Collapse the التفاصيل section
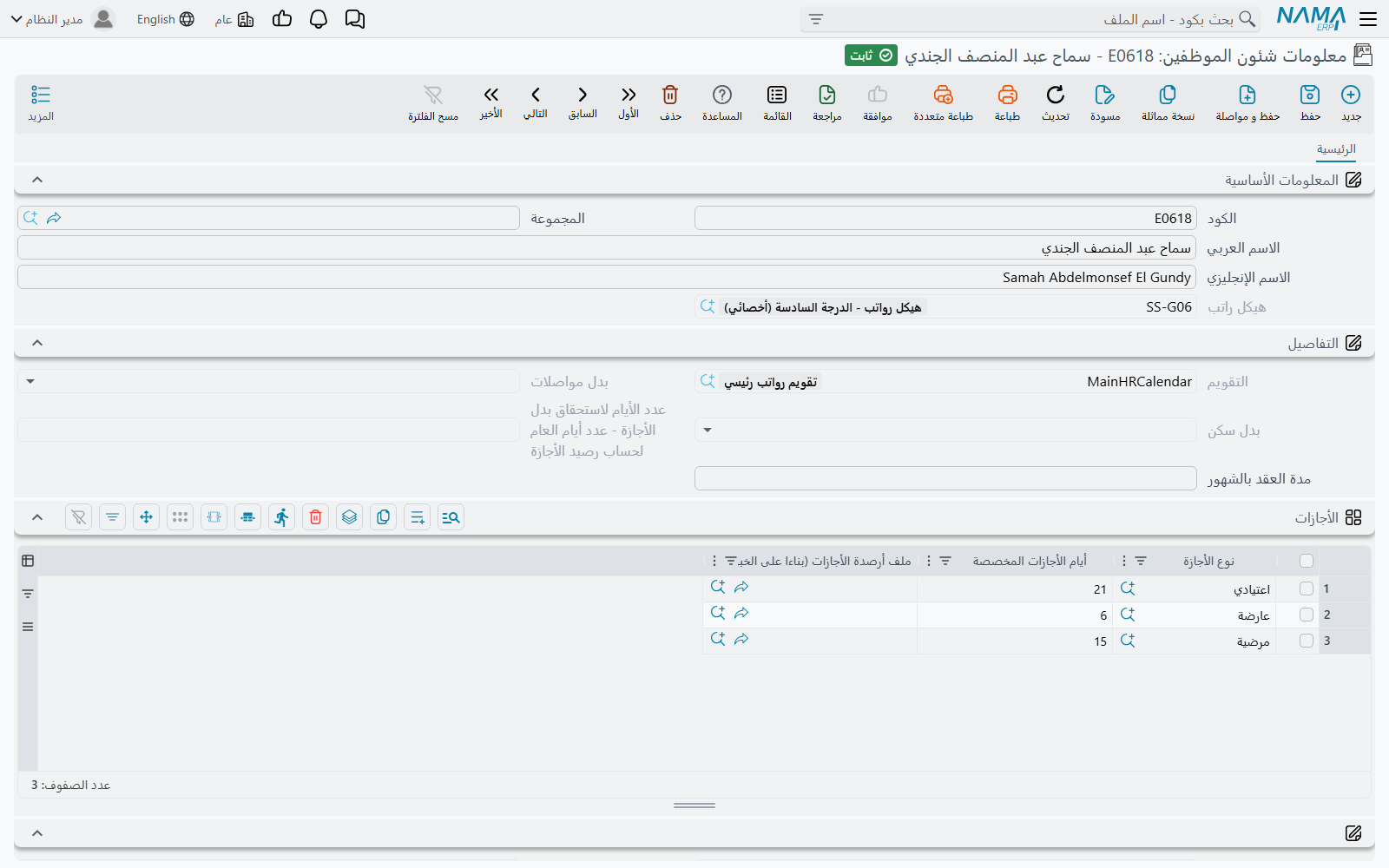The width and height of the screenshot is (1389, 868). point(37,343)
